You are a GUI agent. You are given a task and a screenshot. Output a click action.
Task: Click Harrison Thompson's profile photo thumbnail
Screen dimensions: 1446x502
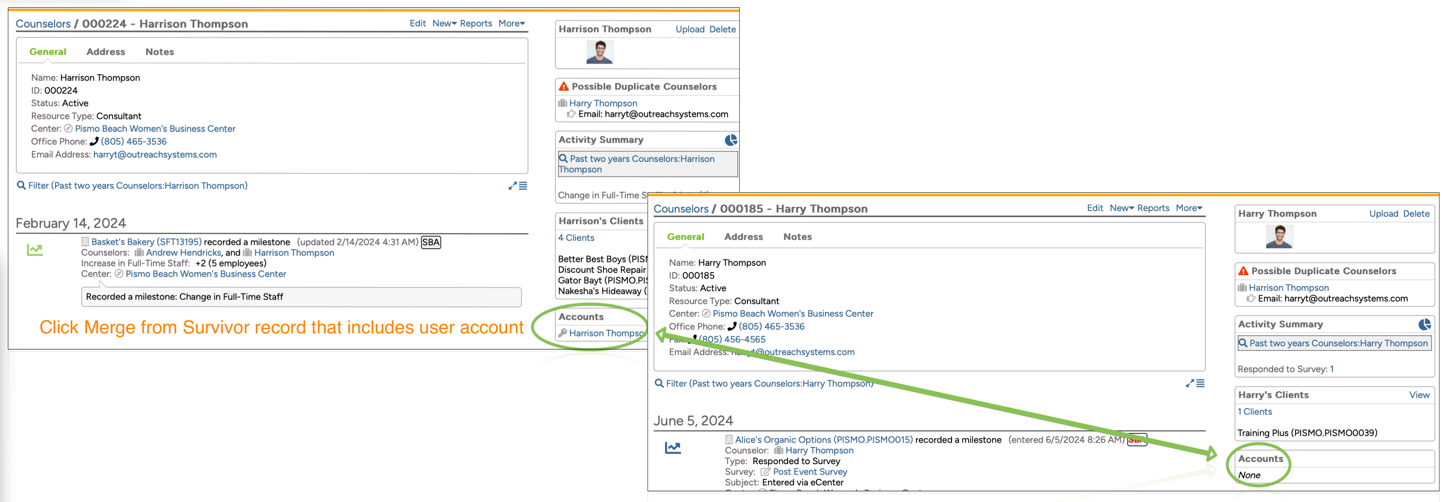[x=599, y=52]
